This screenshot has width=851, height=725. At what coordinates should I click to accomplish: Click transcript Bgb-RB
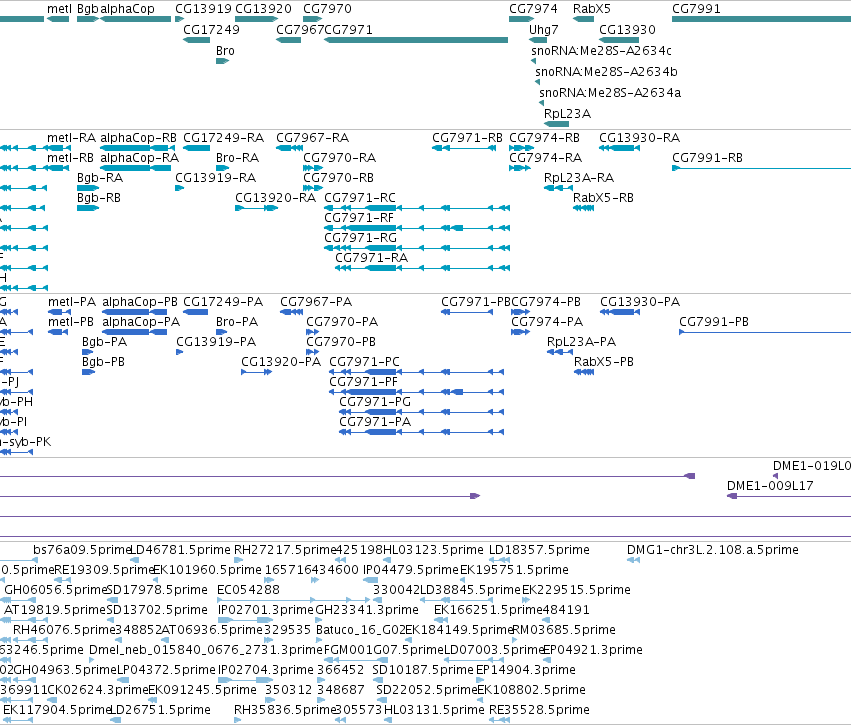pyautogui.click(x=88, y=208)
